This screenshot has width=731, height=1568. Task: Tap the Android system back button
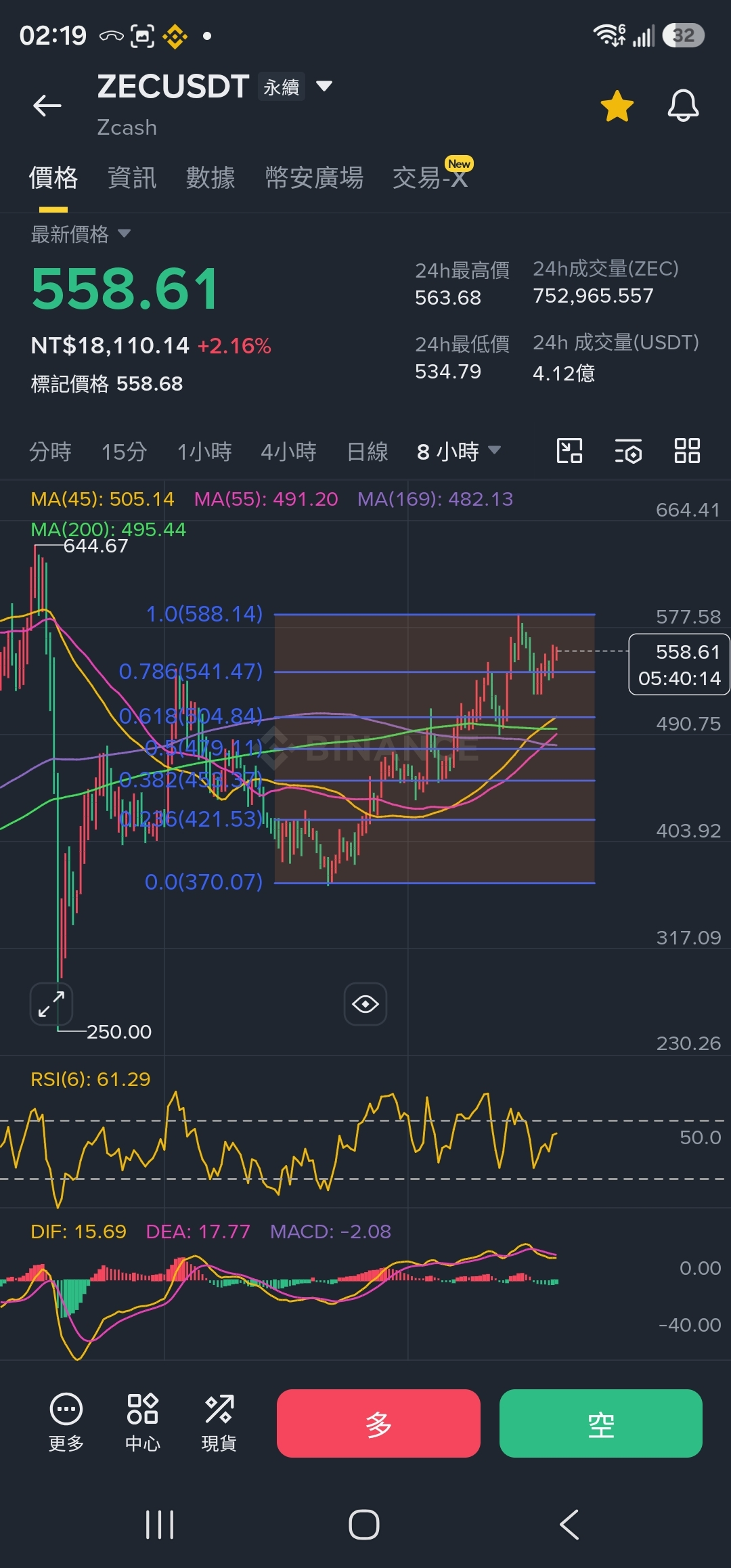569,1525
